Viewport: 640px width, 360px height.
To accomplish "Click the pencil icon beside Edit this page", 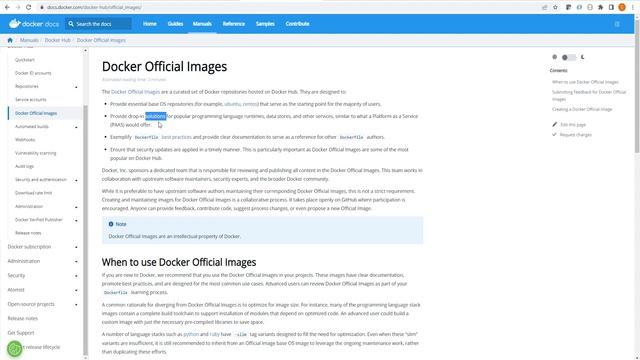I will (554, 124).
